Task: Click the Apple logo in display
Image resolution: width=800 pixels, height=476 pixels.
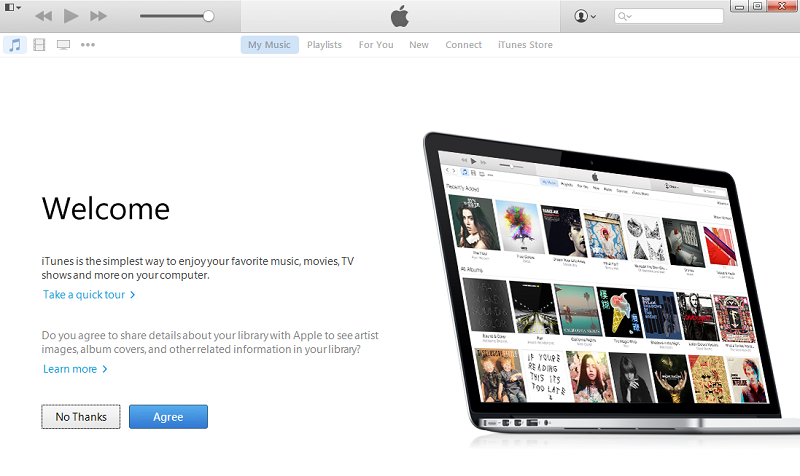Action: coord(400,16)
